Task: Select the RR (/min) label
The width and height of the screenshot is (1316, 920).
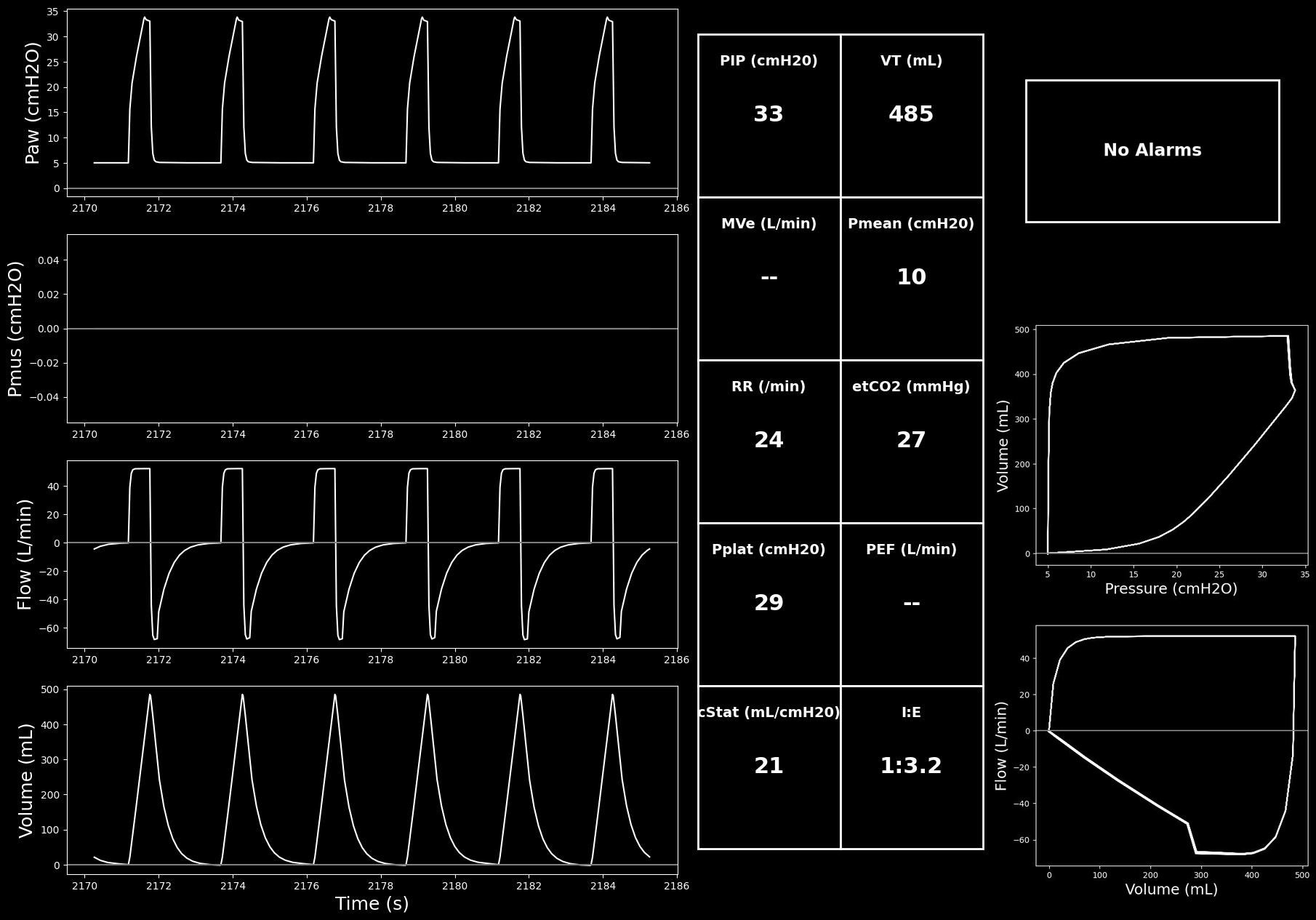Action: tap(769, 387)
